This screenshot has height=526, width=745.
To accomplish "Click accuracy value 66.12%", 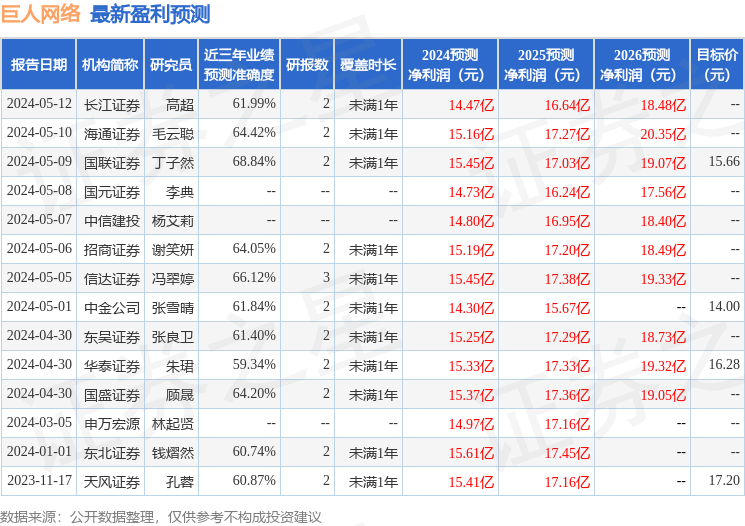I will (x=254, y=277).
